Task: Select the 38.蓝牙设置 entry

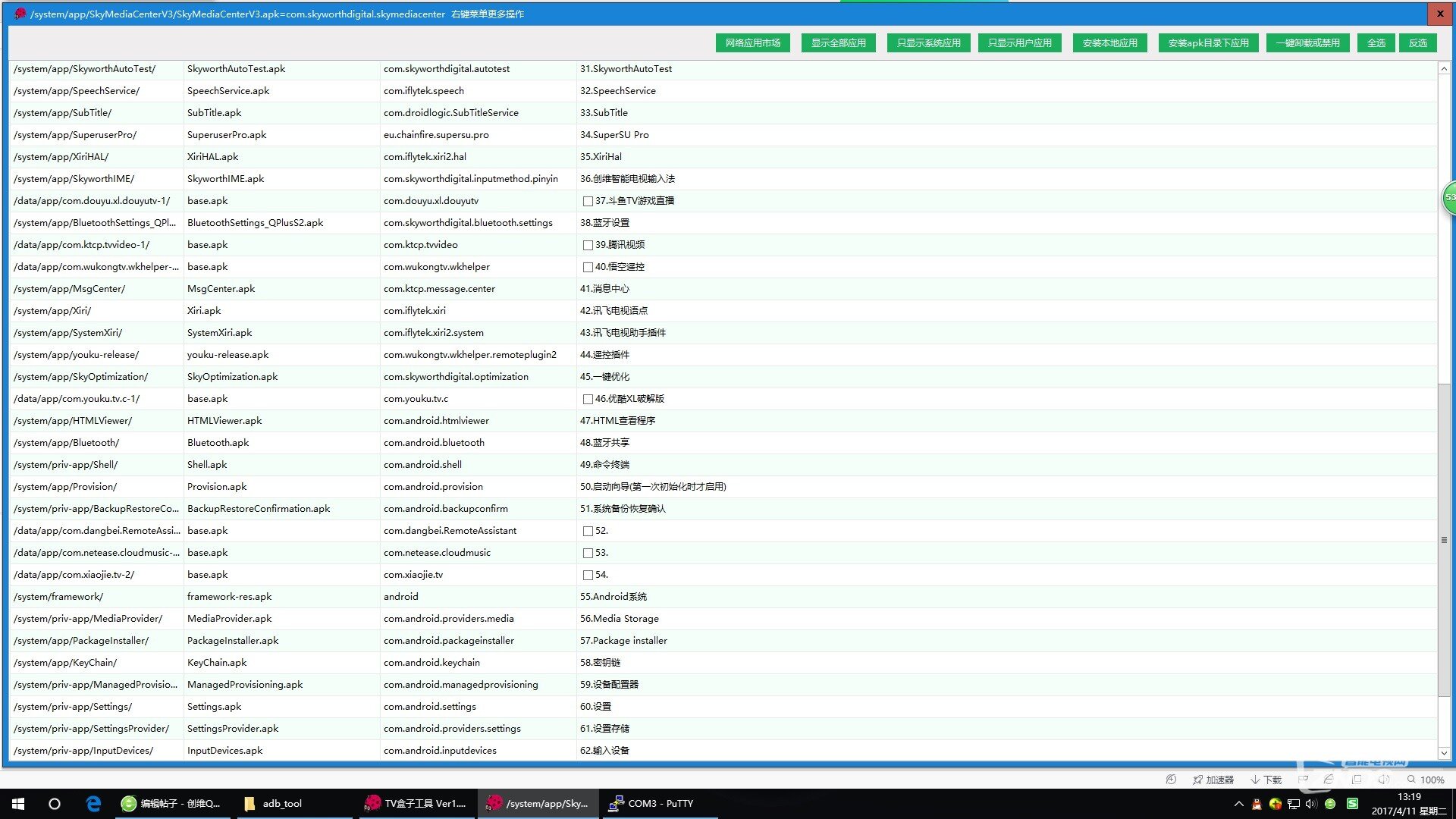Action: coord(604,223)
